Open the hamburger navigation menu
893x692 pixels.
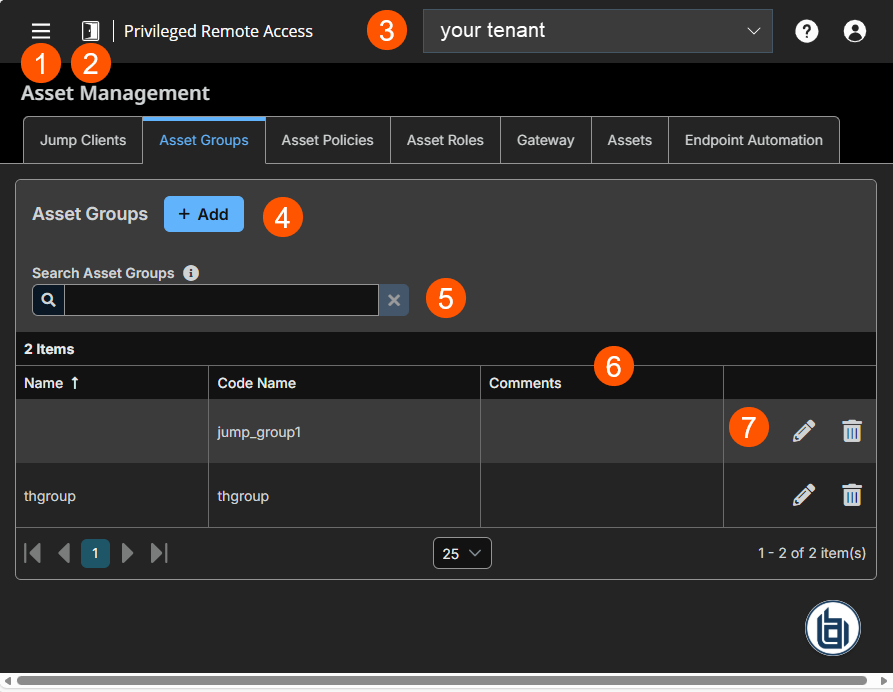(40, 31)
